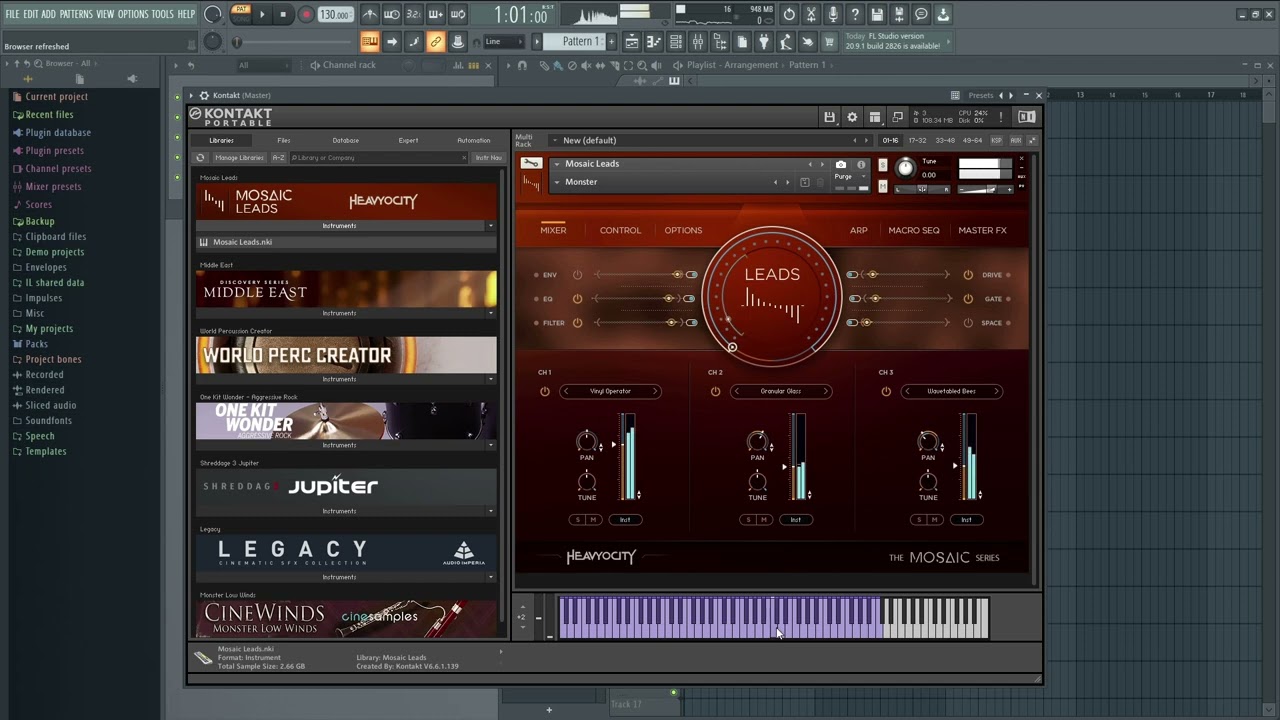Start playback with FL Studio play button
The height and width of the screenshot is (720, 1280).
tap(262, 14)
